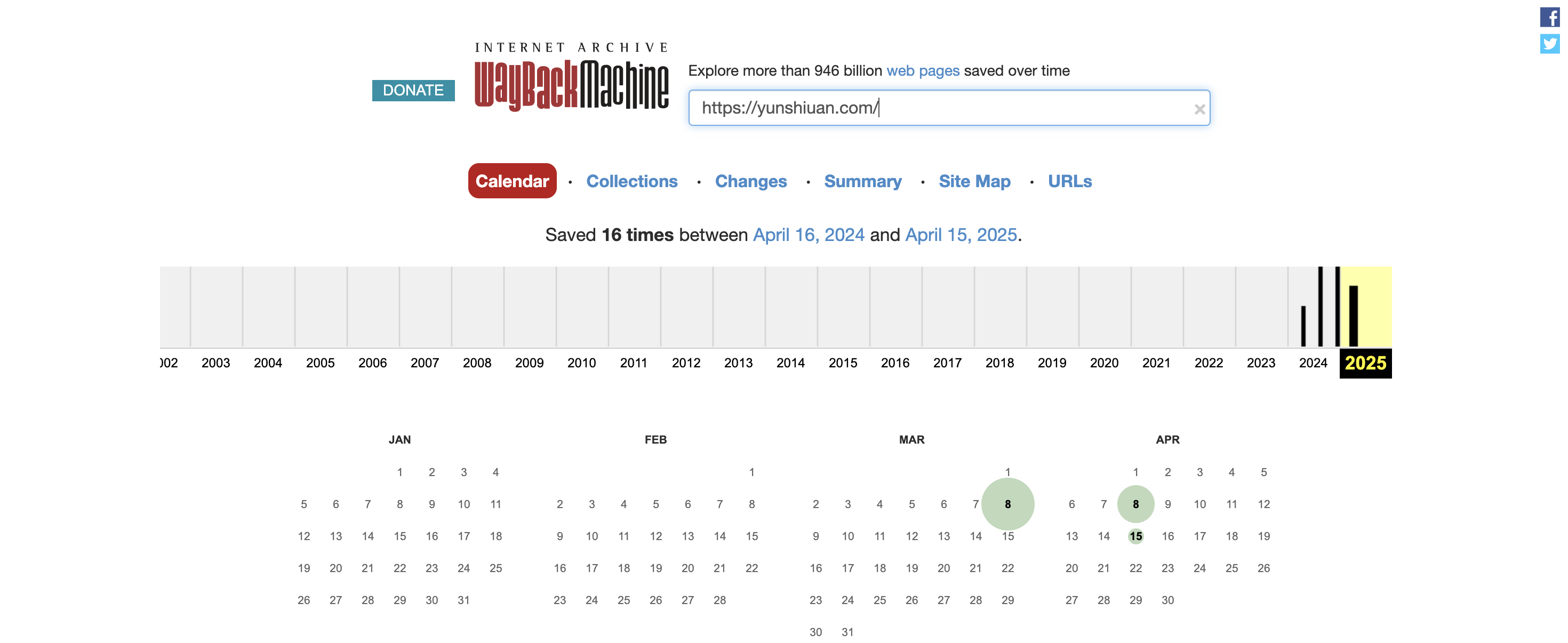Select the Calendar tab
This screenshot has width=1568, height=643.
(x=512, y=181)
